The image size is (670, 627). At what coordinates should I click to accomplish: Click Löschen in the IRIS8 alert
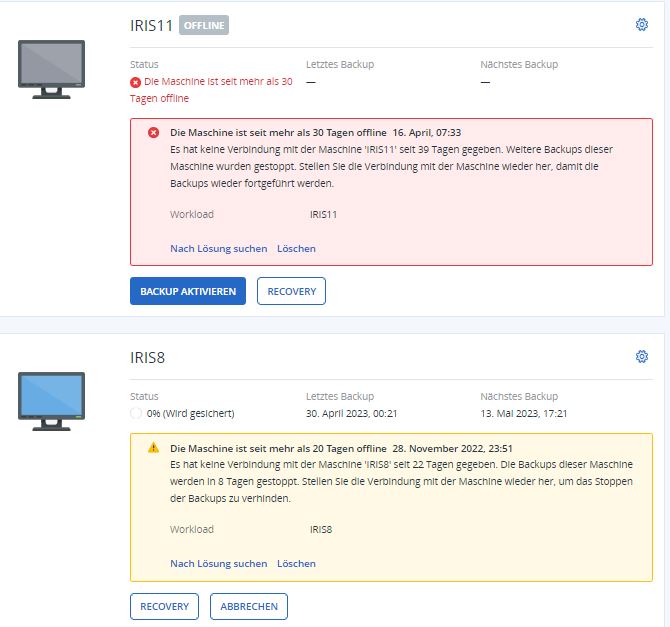[296, 564]
